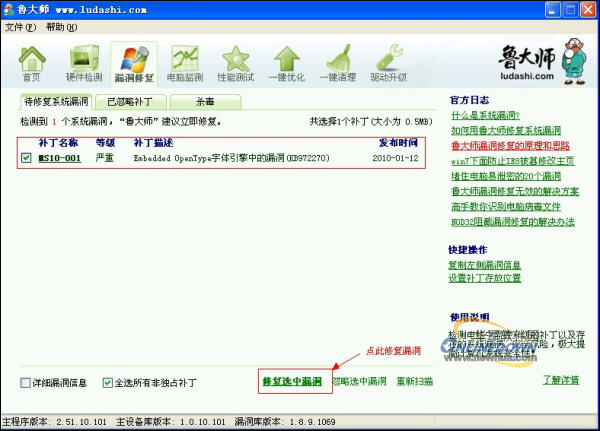
Task: Switch to 待修复系统漏洞 tab
Action: [x=56, y=102]
